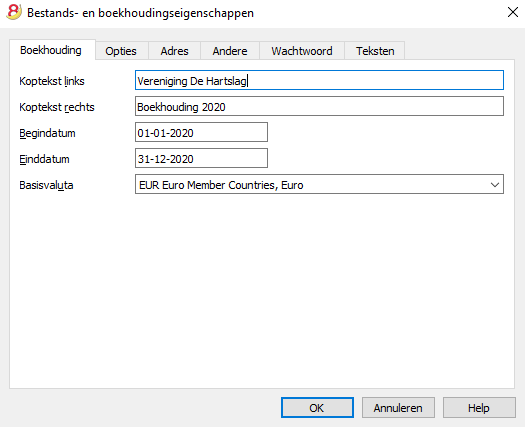The image size is (525, 427).
Task: Click the Begindatum label
Action: (x=47, y=133)
